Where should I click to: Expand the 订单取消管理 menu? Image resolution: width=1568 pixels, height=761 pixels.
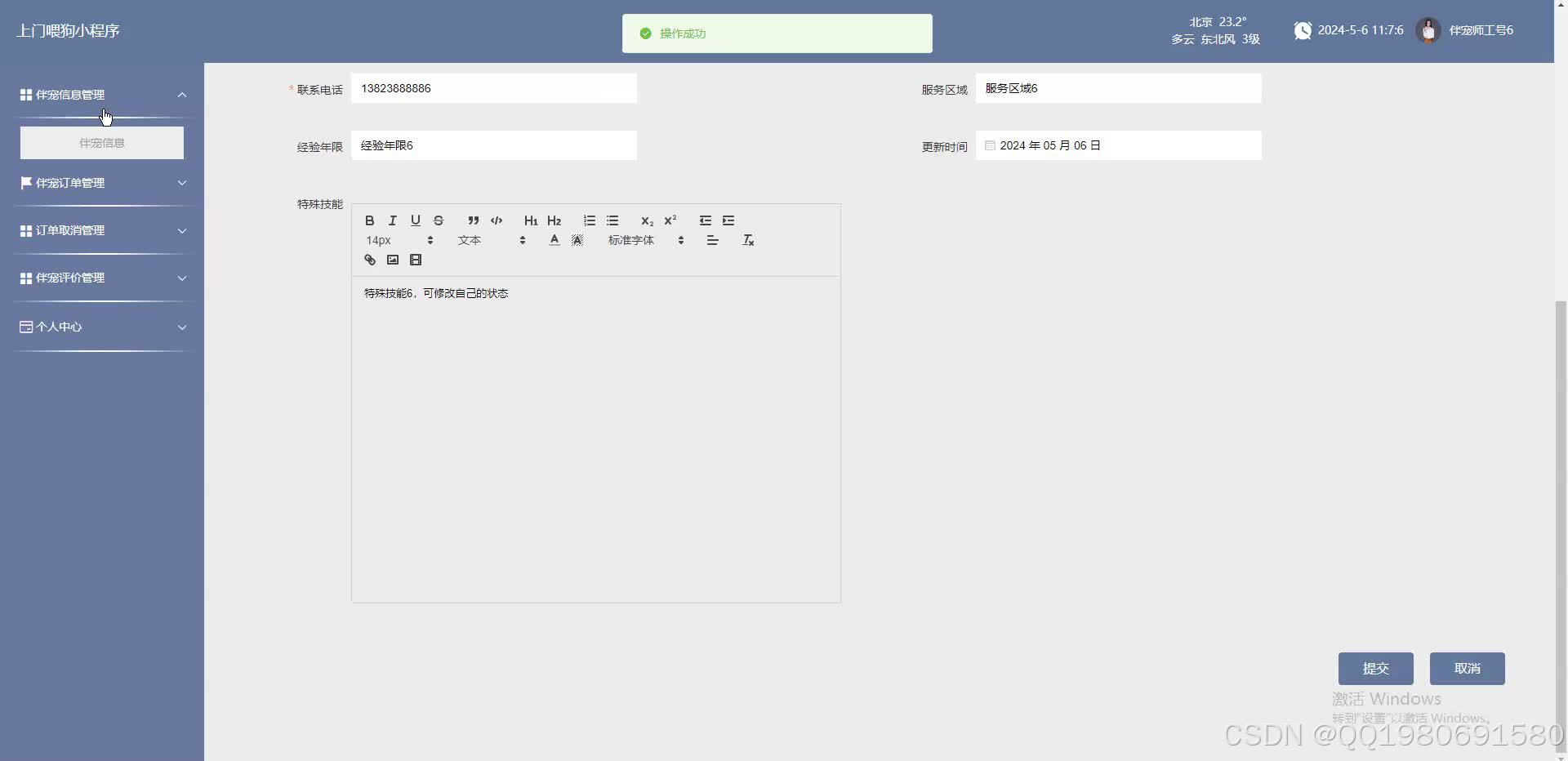(x=102, y=230)
